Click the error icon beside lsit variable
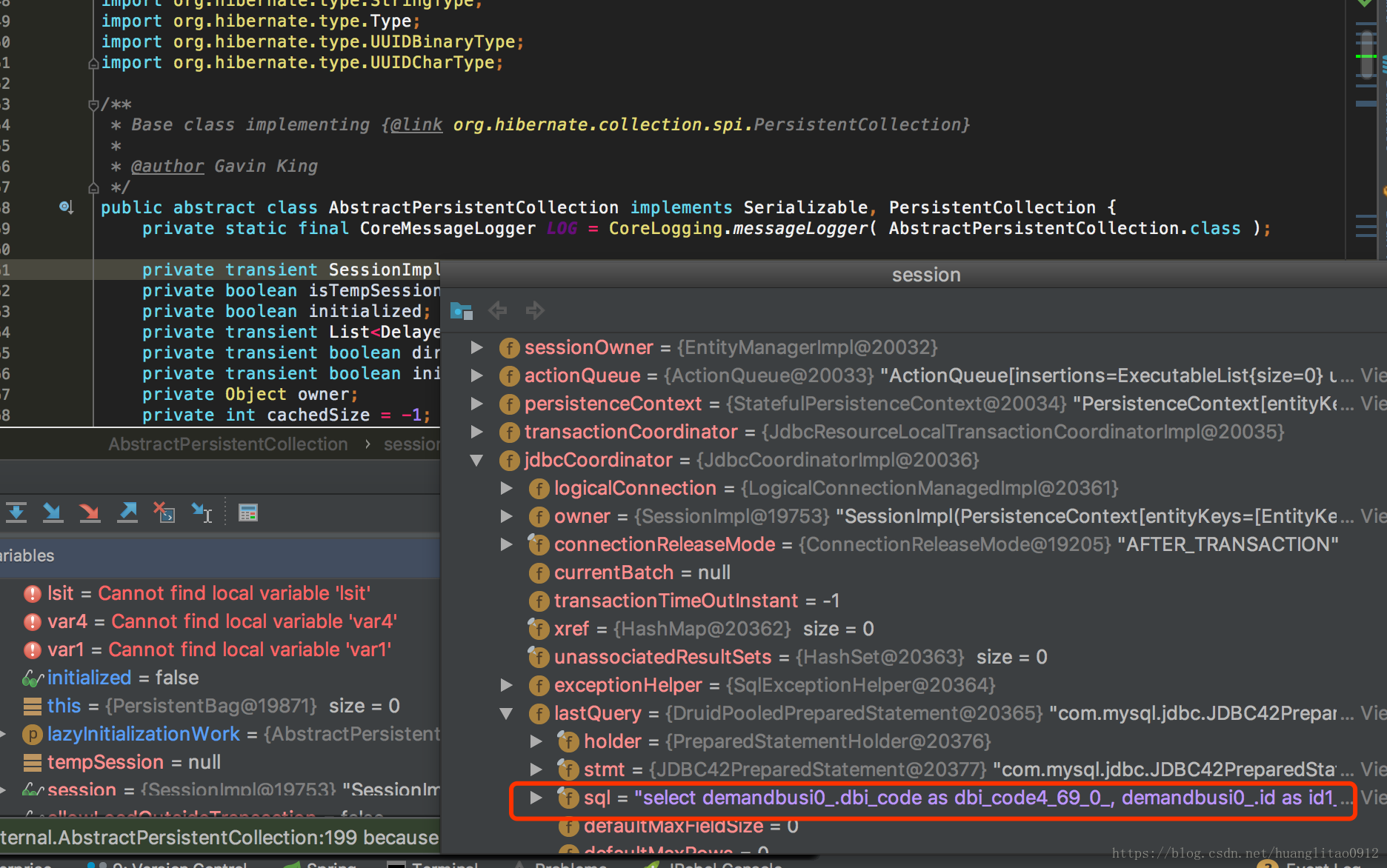This screenshot has height=868, width=1387. click(33, 594)
